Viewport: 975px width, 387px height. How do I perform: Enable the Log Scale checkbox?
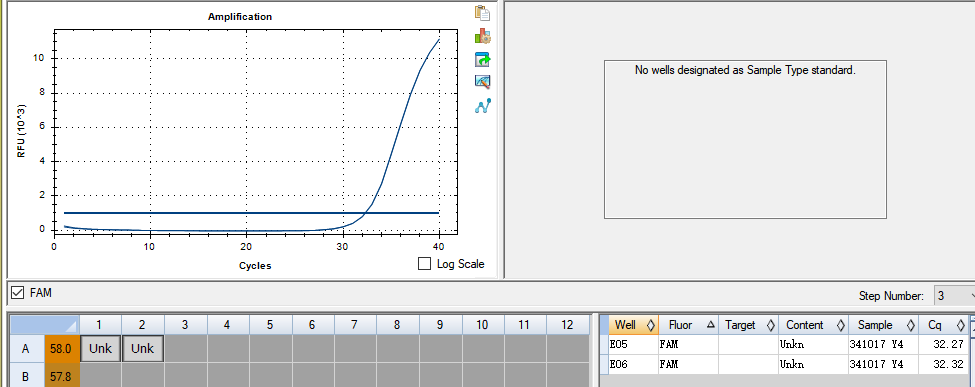coord(425,264)
